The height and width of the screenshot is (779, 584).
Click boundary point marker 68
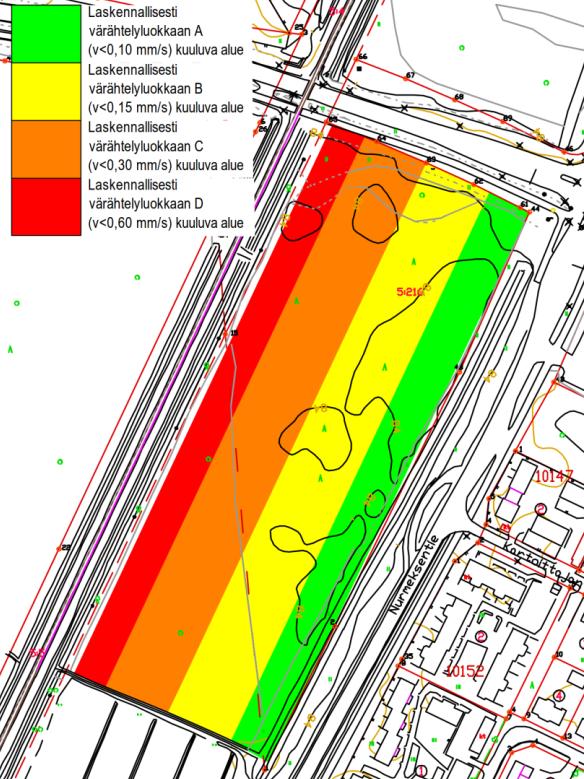click(x=458, y=97)
